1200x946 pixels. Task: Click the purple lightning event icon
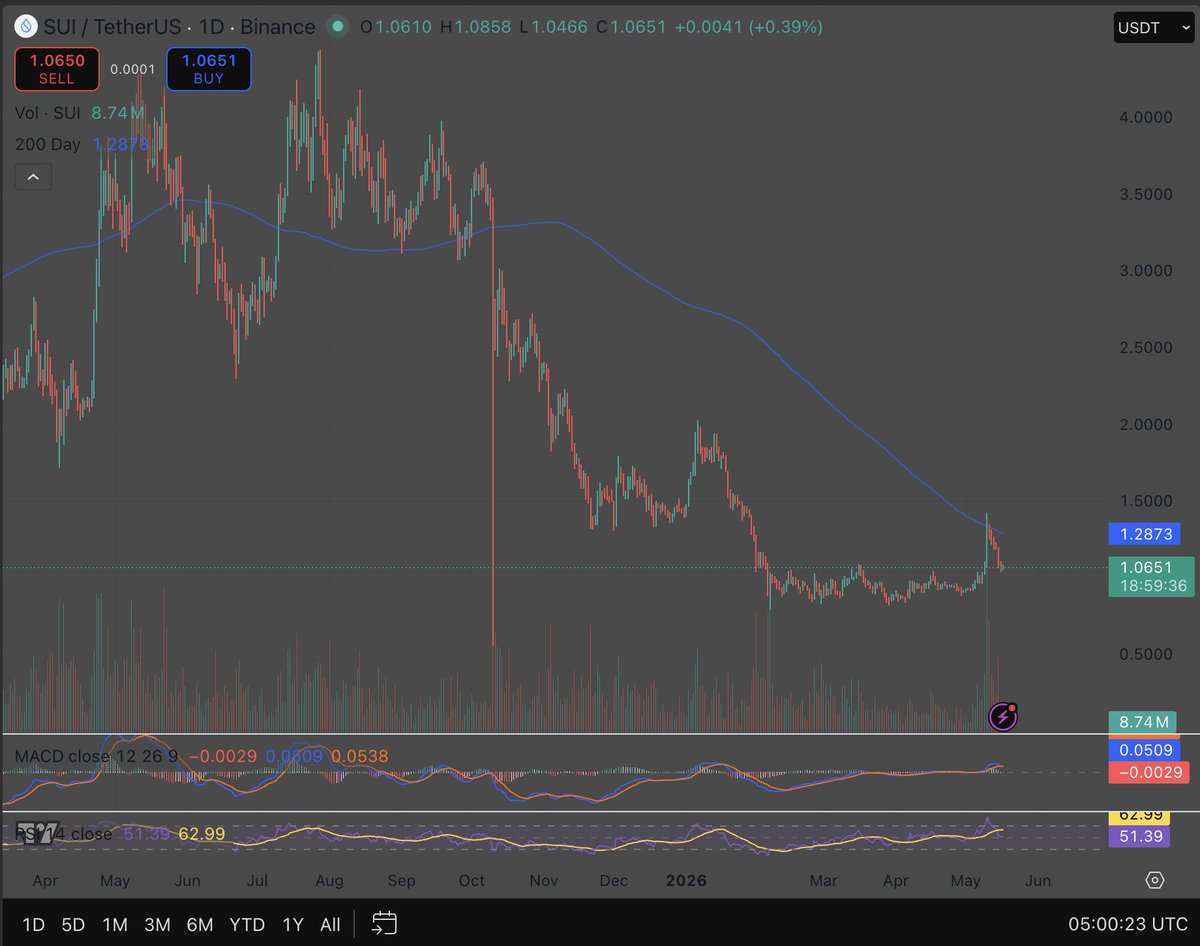(x=1003, y=716)
